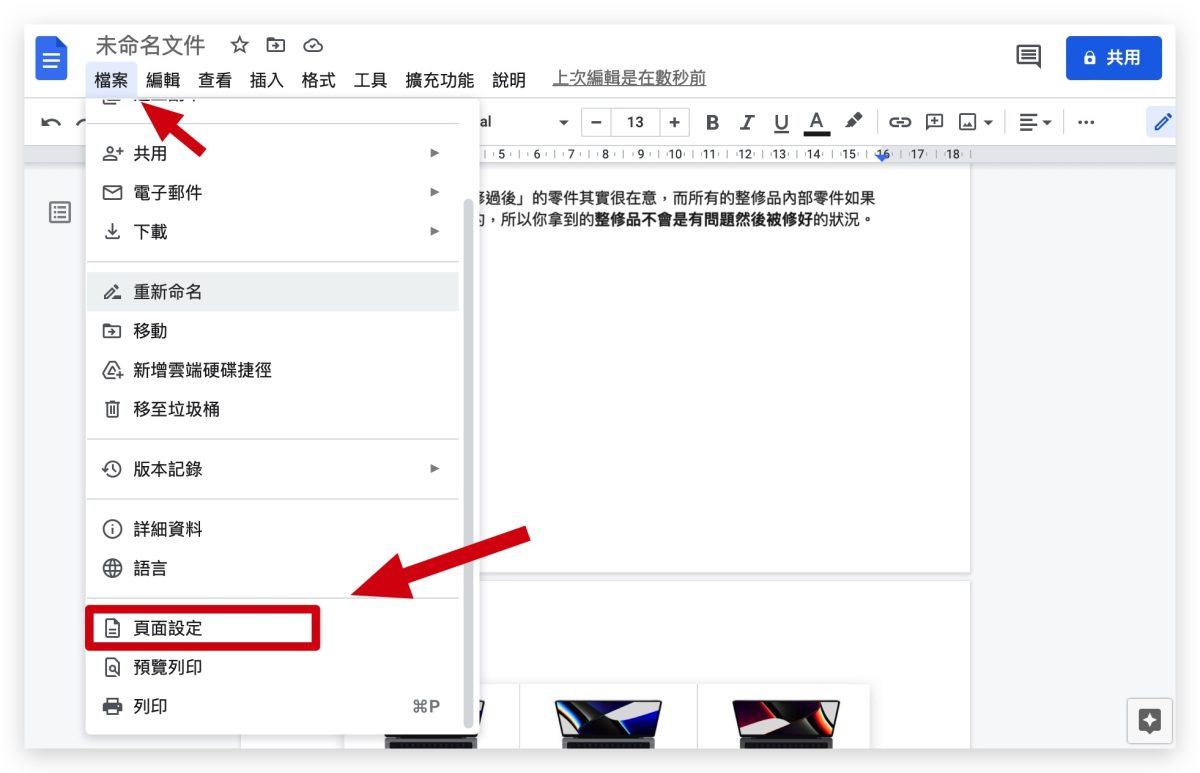Decrease font size with minus button
Screen dimensions: 1200x773
click(597, 122)
